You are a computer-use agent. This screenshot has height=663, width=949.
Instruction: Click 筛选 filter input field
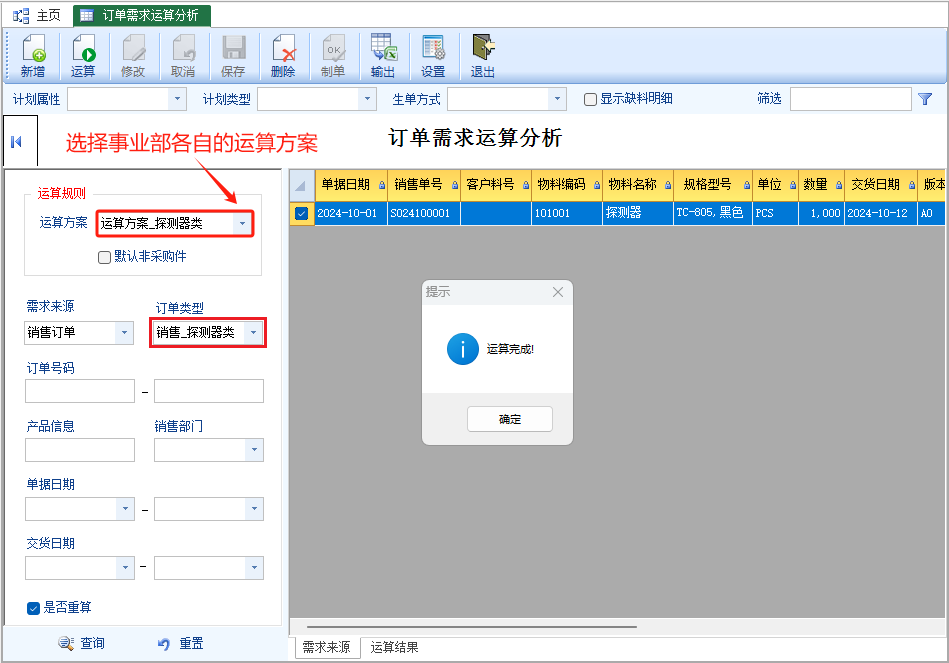pos(850,99)
